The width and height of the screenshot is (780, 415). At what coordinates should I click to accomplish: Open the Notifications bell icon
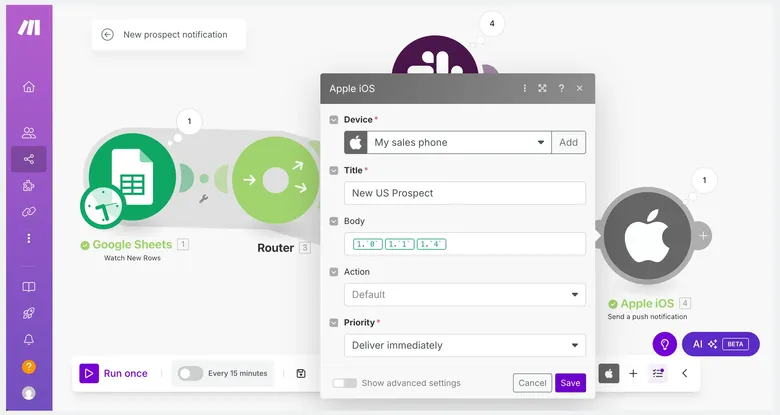point(29,340)
